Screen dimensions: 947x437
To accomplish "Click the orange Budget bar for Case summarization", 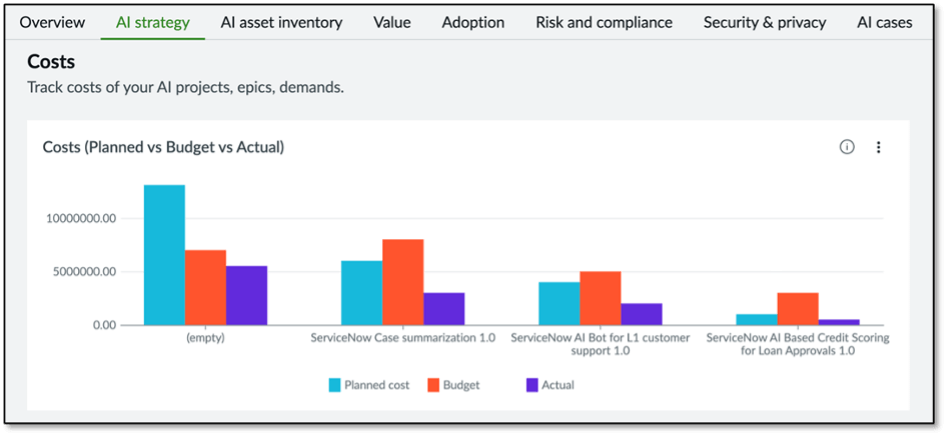I will pyautogui.click(x=403, y=282).
